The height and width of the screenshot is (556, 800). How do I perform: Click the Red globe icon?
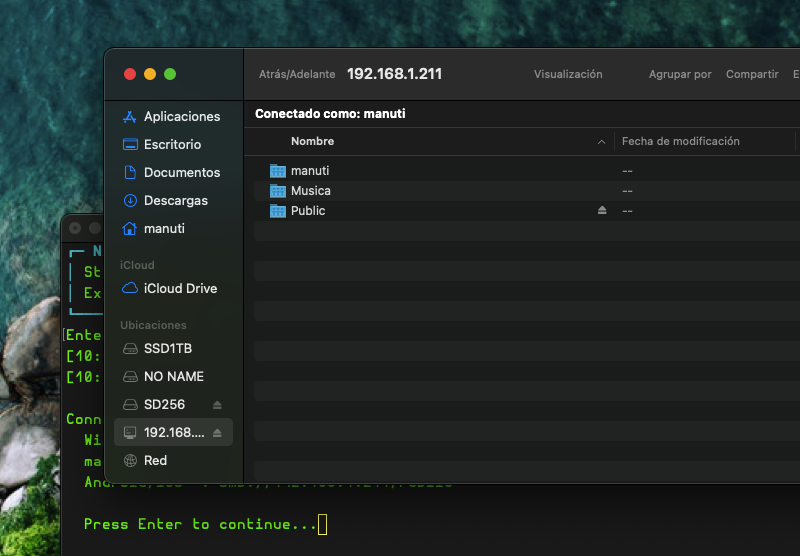click(x=130, y=461)
